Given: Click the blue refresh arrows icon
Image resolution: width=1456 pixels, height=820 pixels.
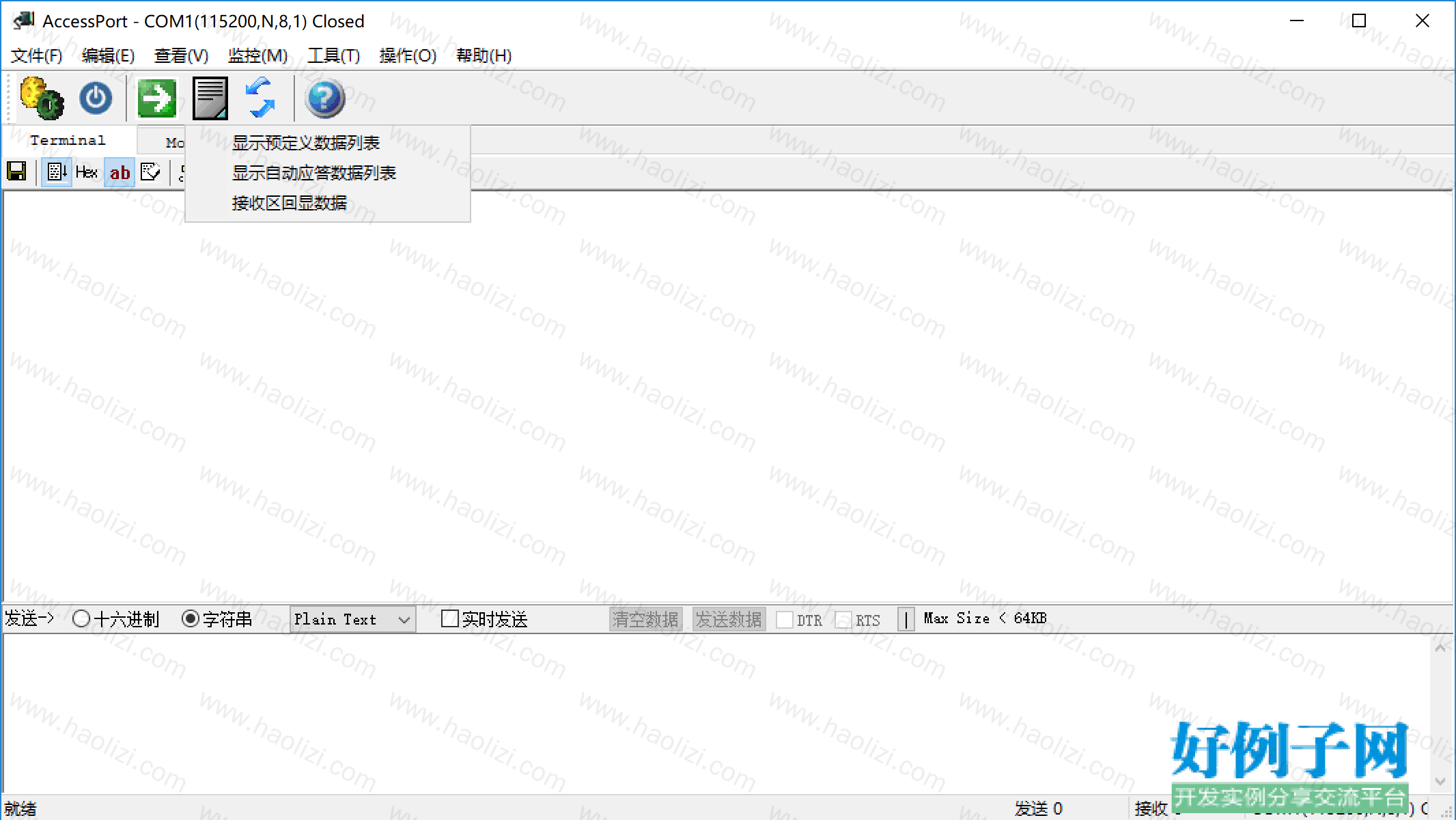Looking at the screenshot, I should pos(260,98).
